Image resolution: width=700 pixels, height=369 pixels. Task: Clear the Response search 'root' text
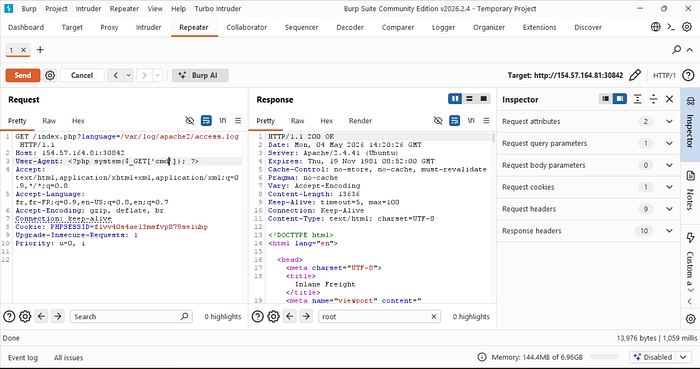pos(433,316)
